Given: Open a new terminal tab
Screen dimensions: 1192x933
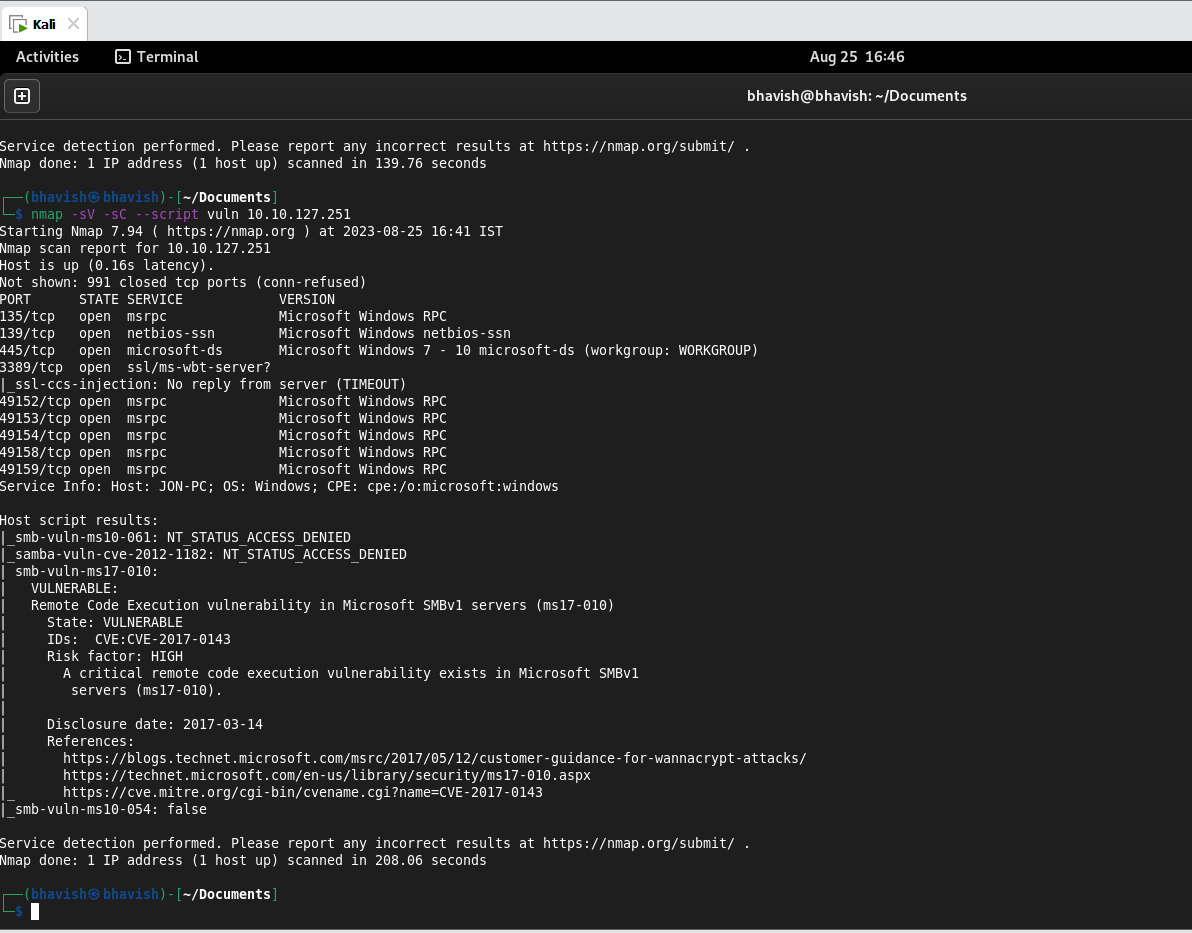Looking at the screenshot, I should click(21, 96).
